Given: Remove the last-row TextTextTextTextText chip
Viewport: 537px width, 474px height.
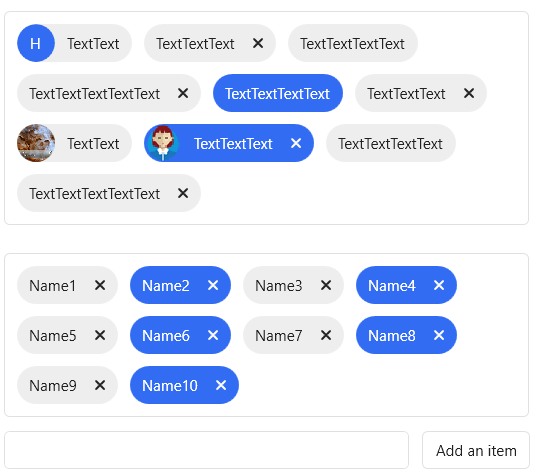Looking at the screenshot, I should 183,193.
